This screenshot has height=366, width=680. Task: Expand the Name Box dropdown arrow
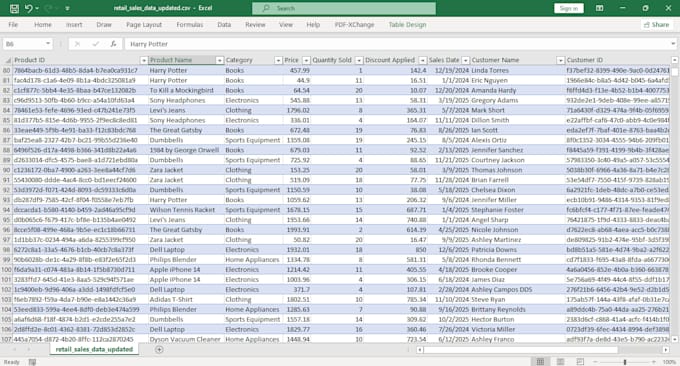(48, 44)
